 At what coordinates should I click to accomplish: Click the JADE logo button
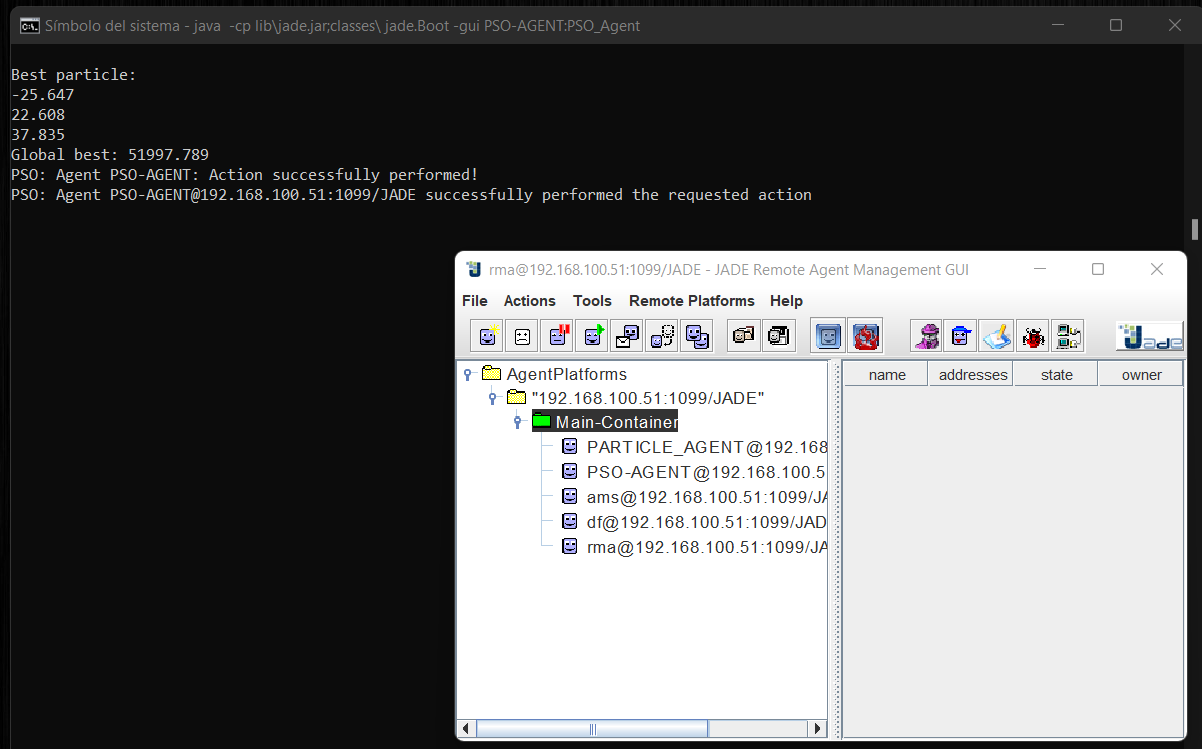1148,335
